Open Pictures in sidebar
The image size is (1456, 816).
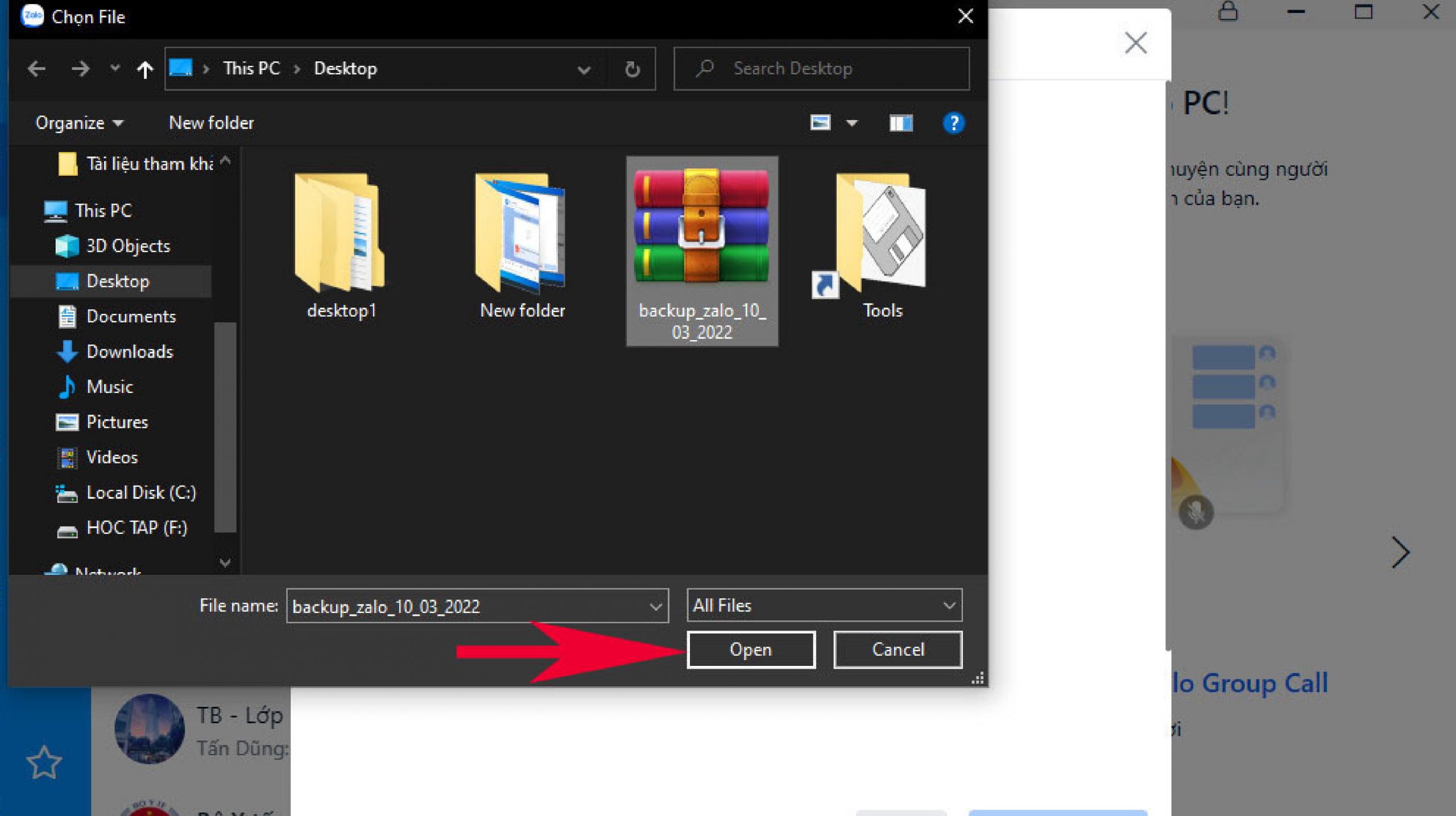point(102,422)
